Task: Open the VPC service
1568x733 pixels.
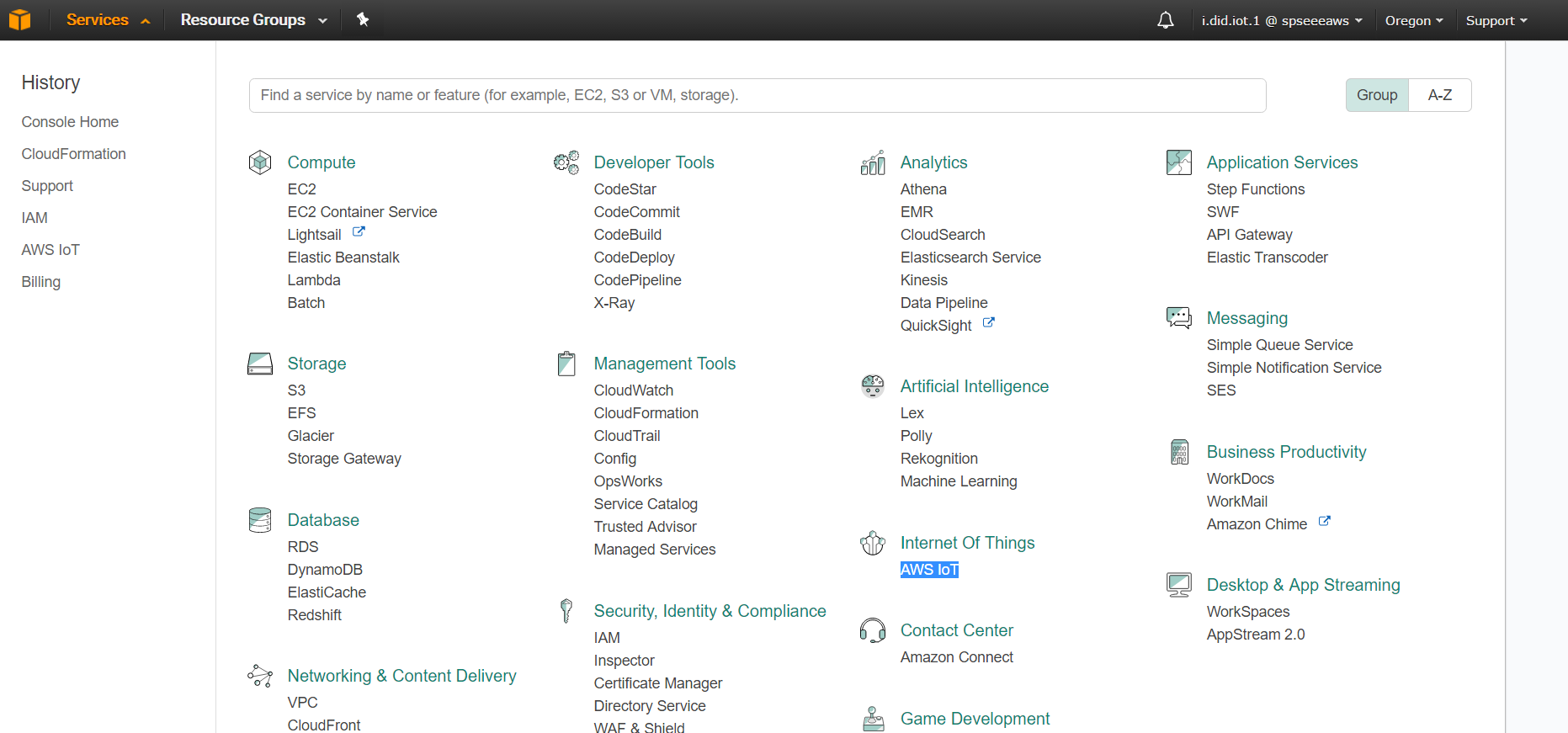Action: pyautogui.click(x=303, y=703)
